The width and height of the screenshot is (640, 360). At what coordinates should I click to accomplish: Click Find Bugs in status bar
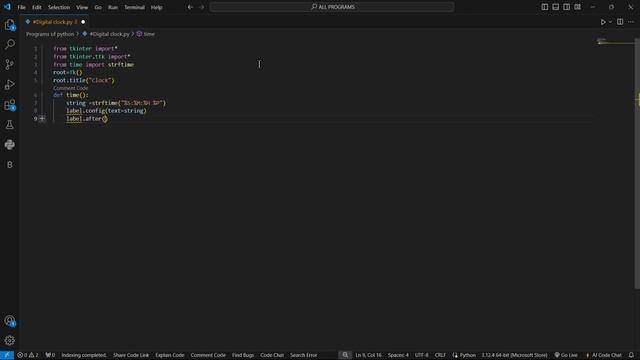(243, 355)
